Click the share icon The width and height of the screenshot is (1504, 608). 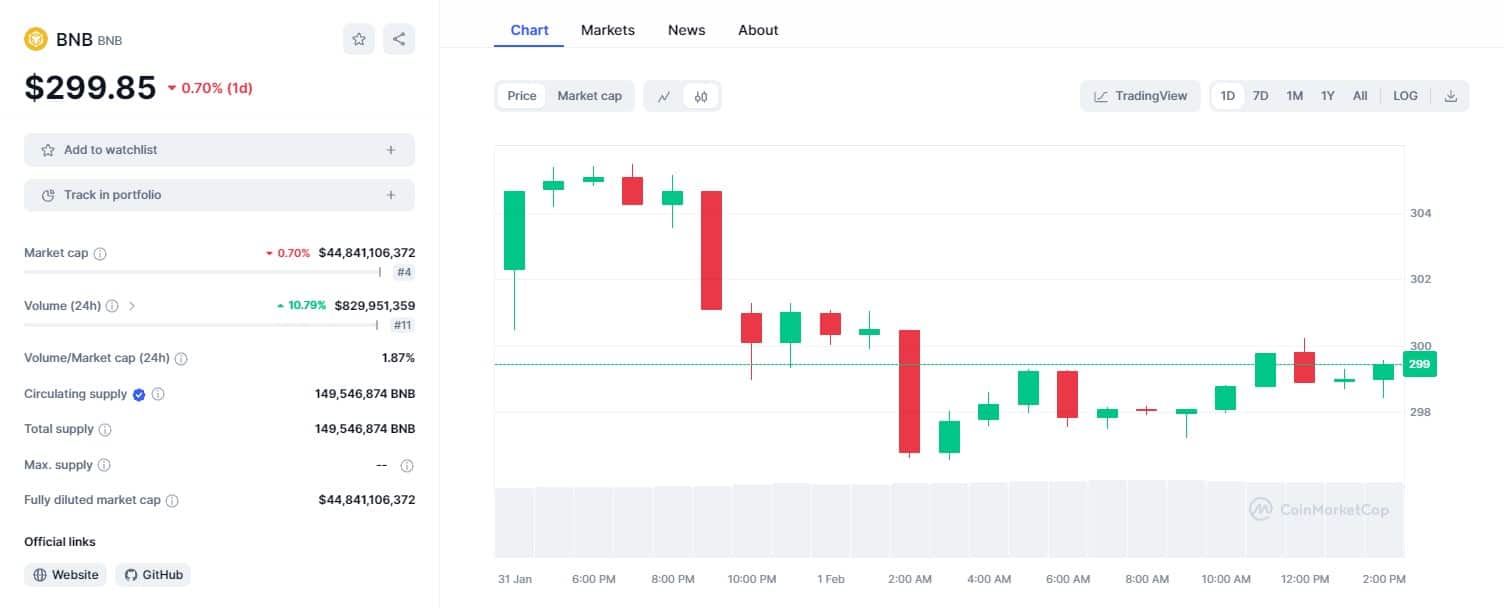399,39
